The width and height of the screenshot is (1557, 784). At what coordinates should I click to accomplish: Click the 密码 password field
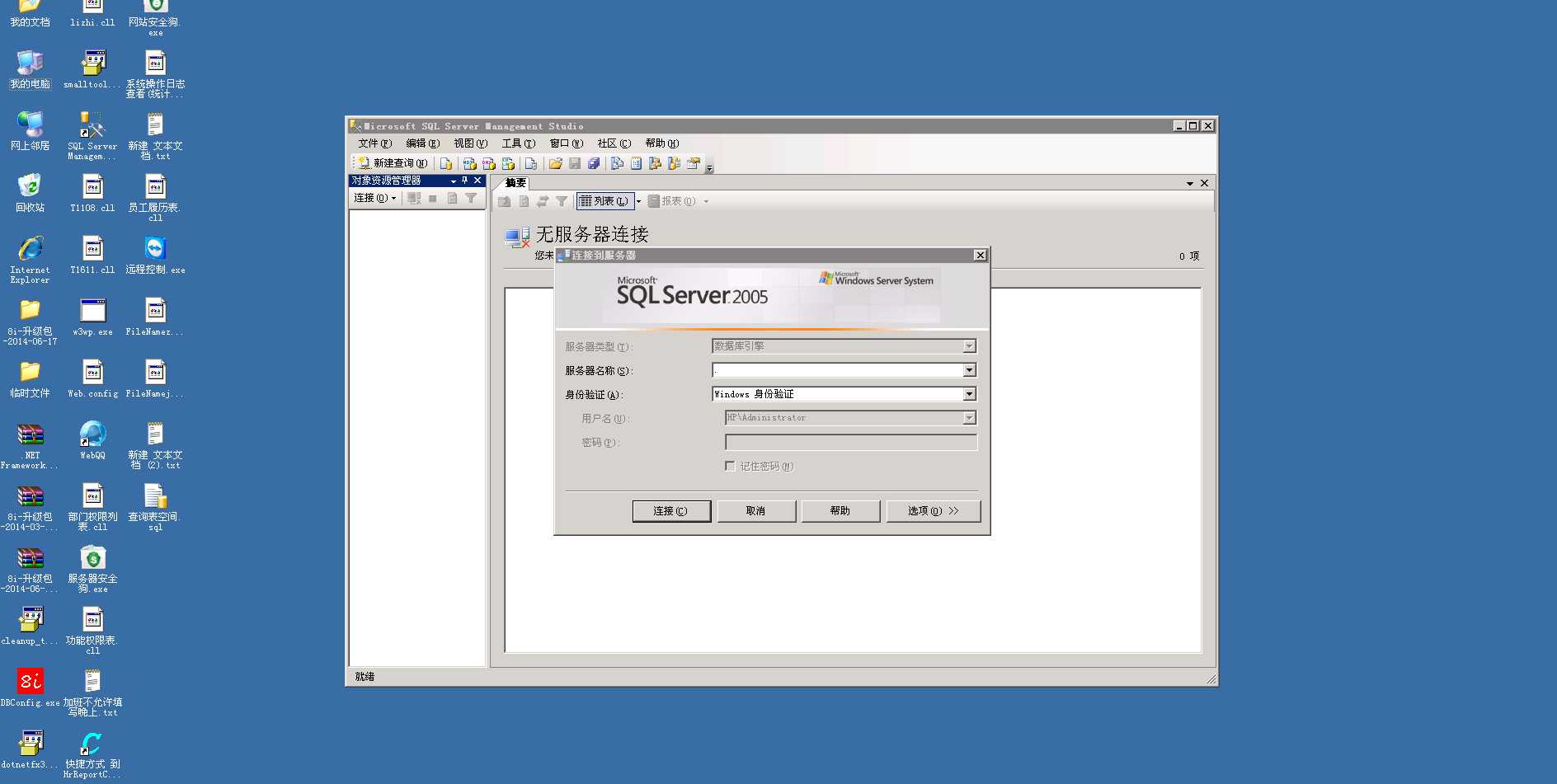tap(851, 443)
